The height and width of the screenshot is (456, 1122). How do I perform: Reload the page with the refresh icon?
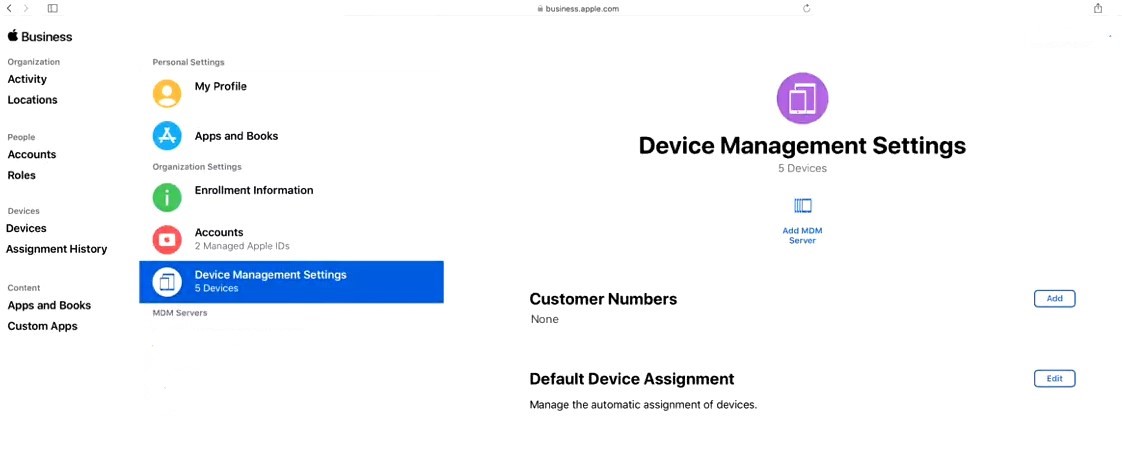(x=806, y=9)
